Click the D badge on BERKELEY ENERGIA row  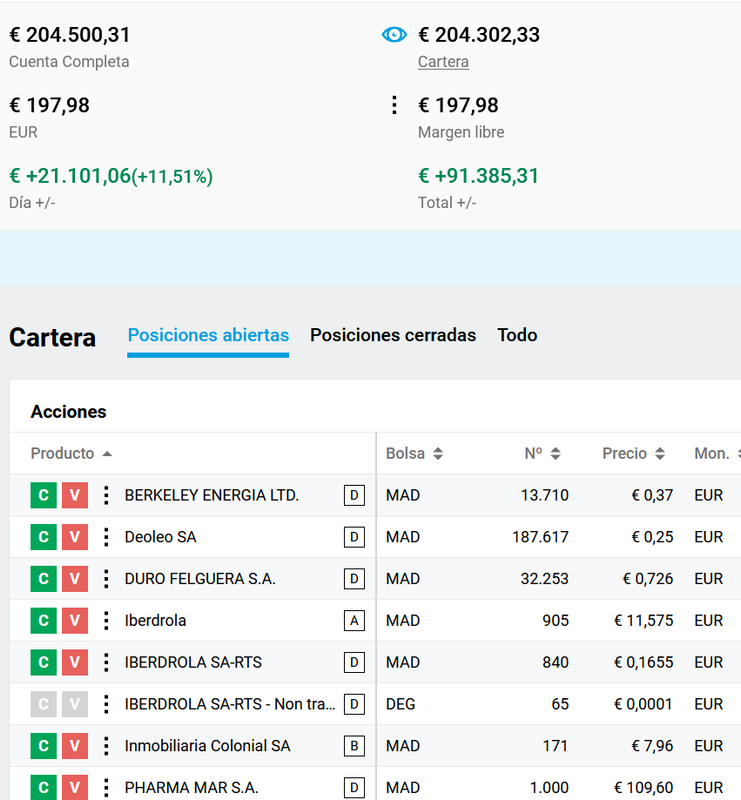click(x=354, y=495)
